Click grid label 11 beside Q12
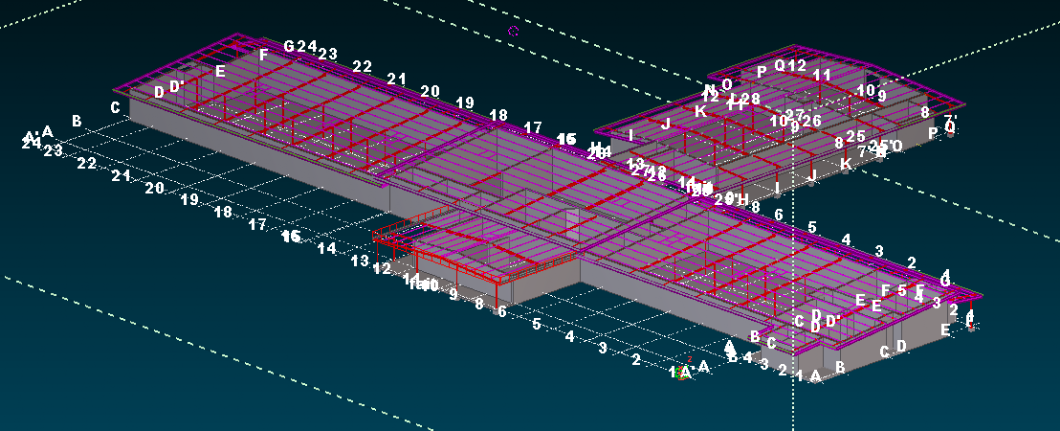The height and width of the screenshot is (431, 1060). tap(822, 75)
